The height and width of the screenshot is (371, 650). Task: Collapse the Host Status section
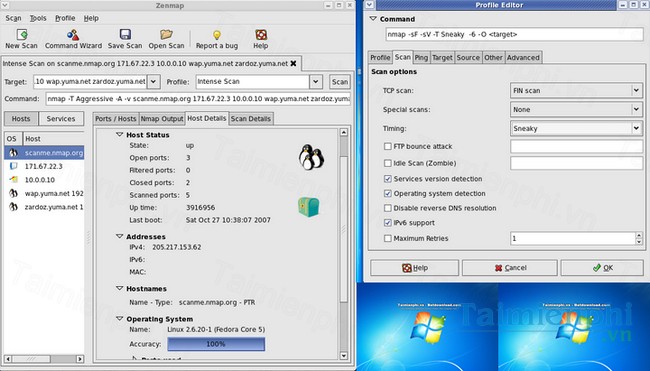click(x=119, y=135)
